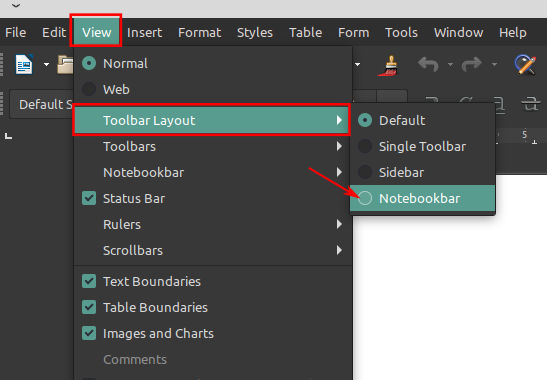The width and height of the screenshot is (547, 380).
Task: Open the Table menu
Action: tap(306, 32)
